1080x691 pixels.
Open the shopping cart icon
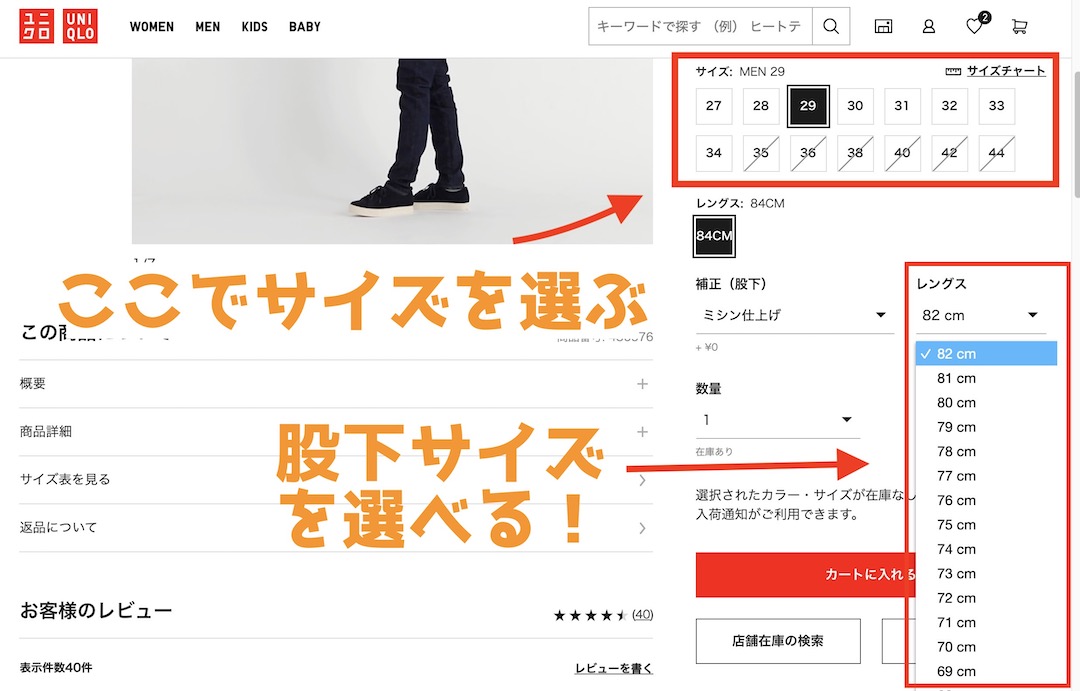pyautogui.click(x=1019, y=26)
